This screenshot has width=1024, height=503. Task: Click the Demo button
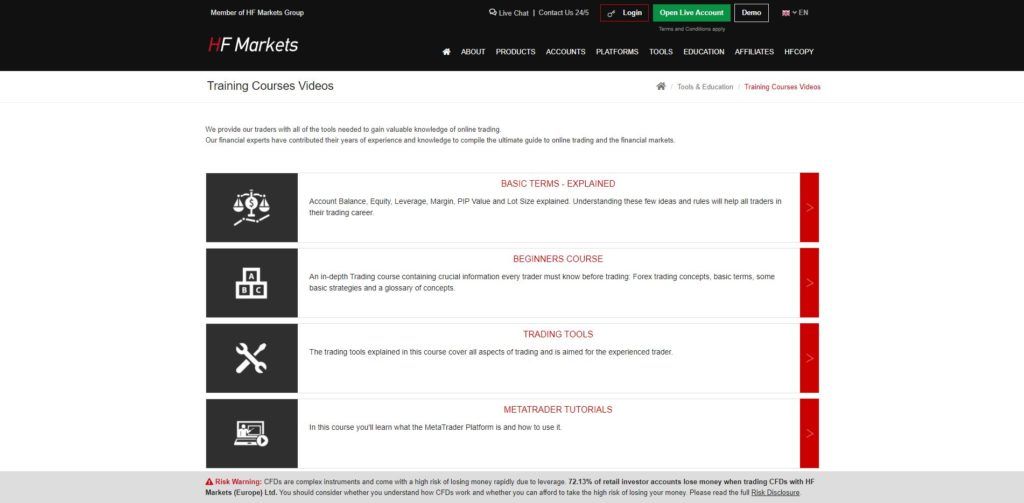click(751, 13)
